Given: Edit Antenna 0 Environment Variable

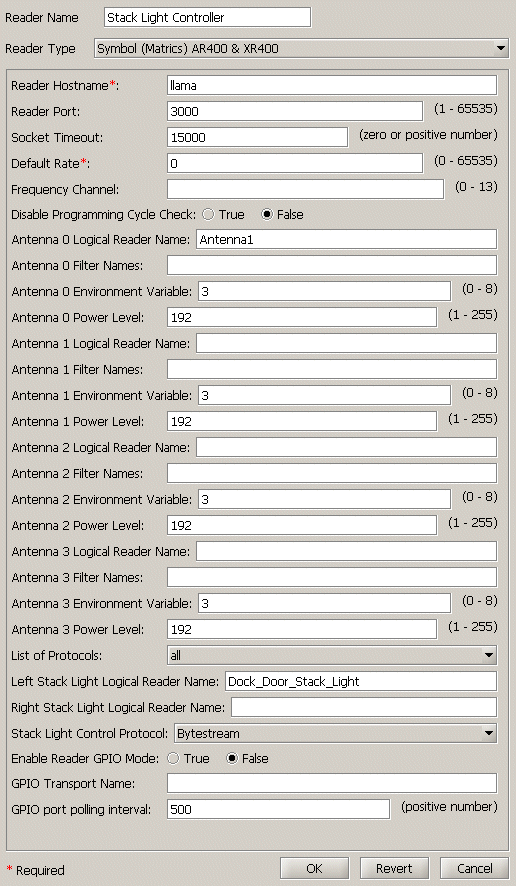Looking at the screenshot, I should pyautogui.click(x=324, y=292).
